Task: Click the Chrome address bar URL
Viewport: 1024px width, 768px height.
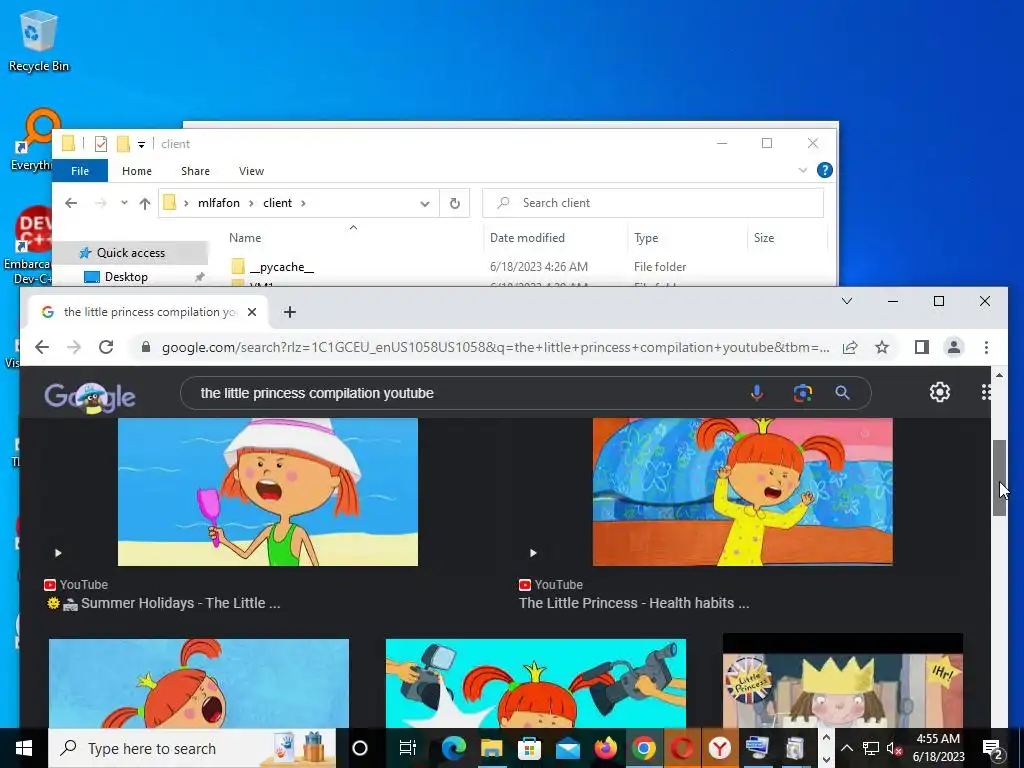Action: (x=495, y=347)
